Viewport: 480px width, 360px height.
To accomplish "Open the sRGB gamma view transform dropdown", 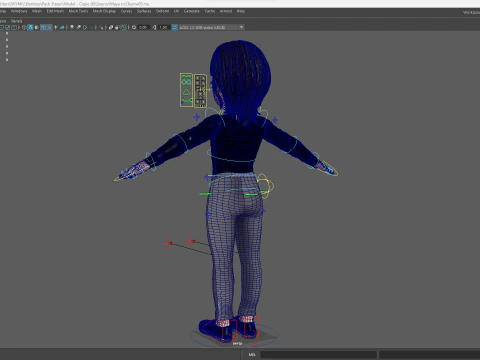I will [x=212, y=27].
